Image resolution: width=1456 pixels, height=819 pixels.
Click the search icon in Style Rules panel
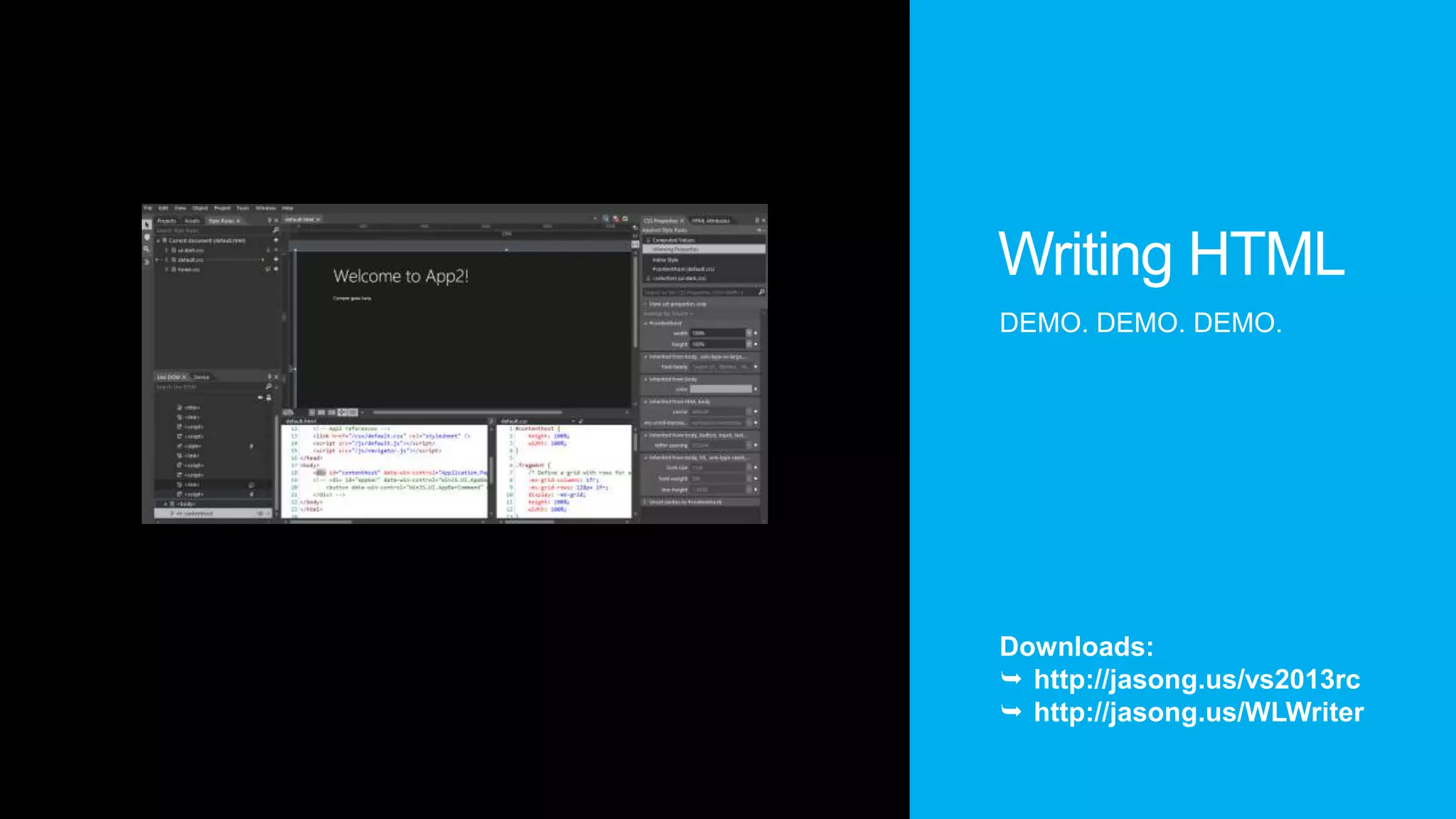(x=276, y=230)
